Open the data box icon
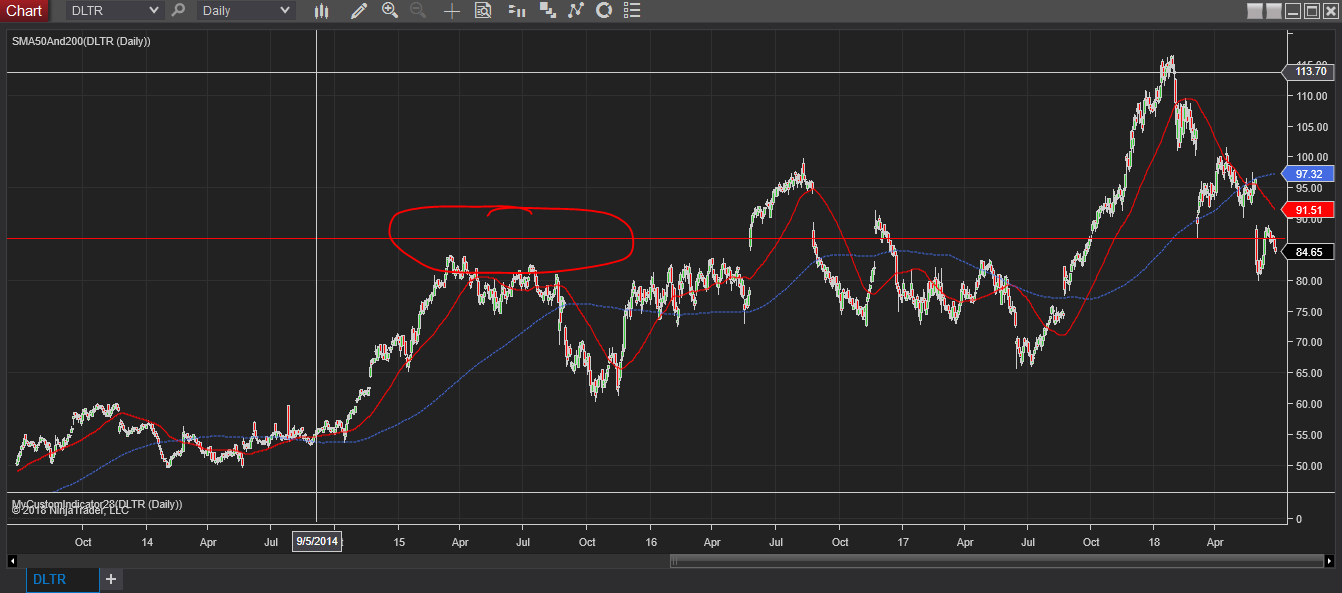Viewport: 1342px width, 593px height. tap(483, 11)
